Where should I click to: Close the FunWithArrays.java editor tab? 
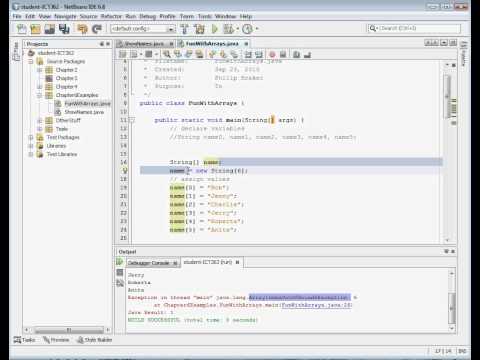(x=246, y=44)
